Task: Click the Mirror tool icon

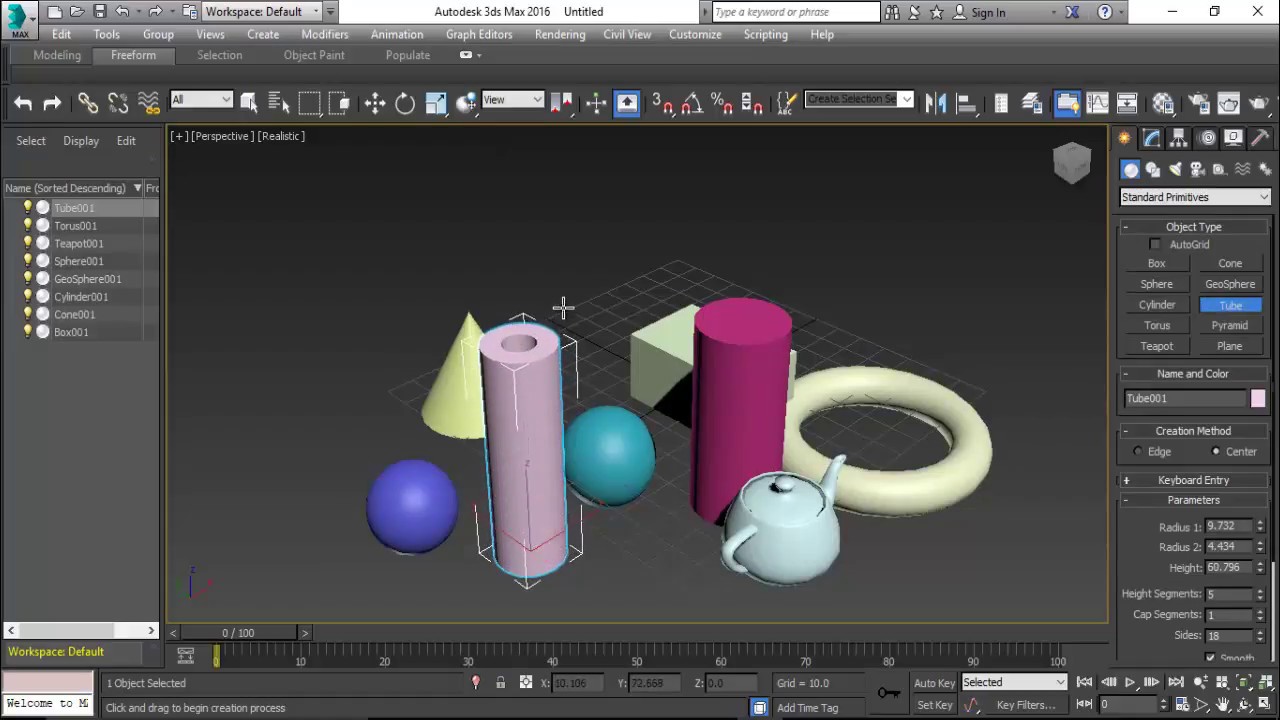Action: coord(936,102)
